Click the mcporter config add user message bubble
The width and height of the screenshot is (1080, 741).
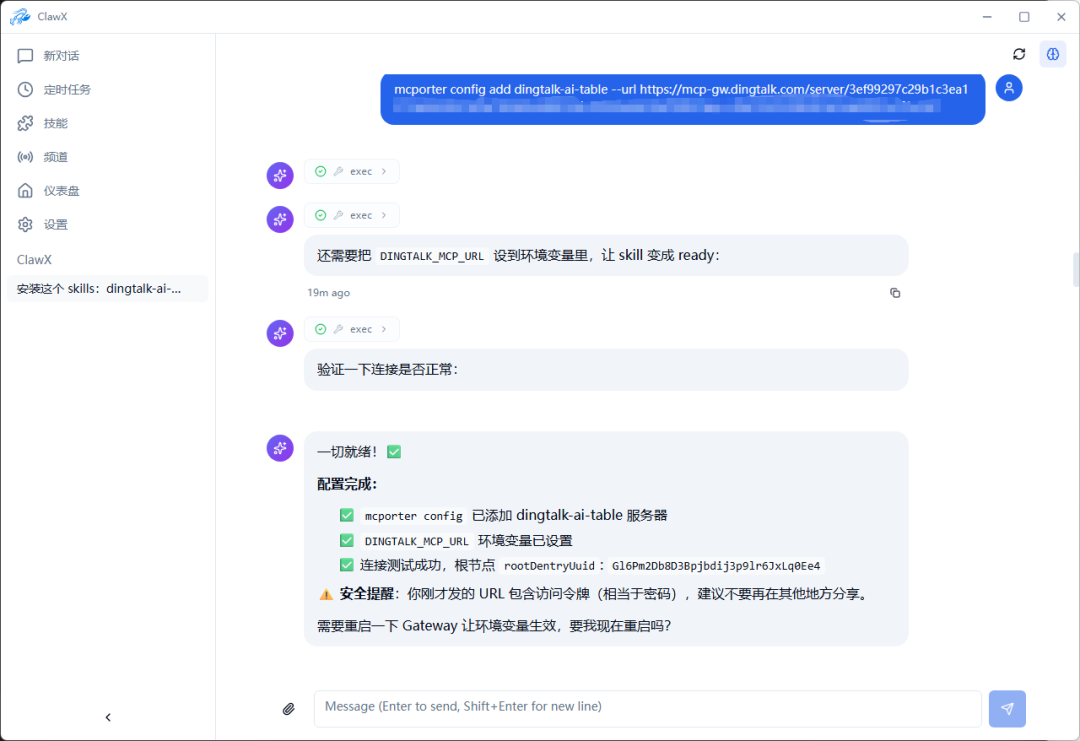point(683,99)
